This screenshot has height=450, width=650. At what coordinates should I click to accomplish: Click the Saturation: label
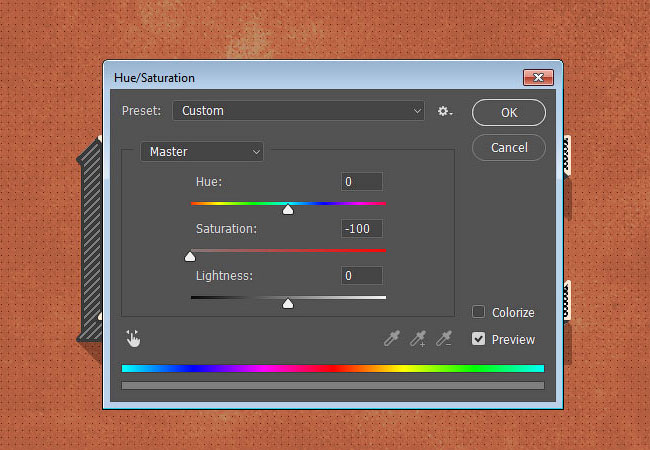click(226, 229)
